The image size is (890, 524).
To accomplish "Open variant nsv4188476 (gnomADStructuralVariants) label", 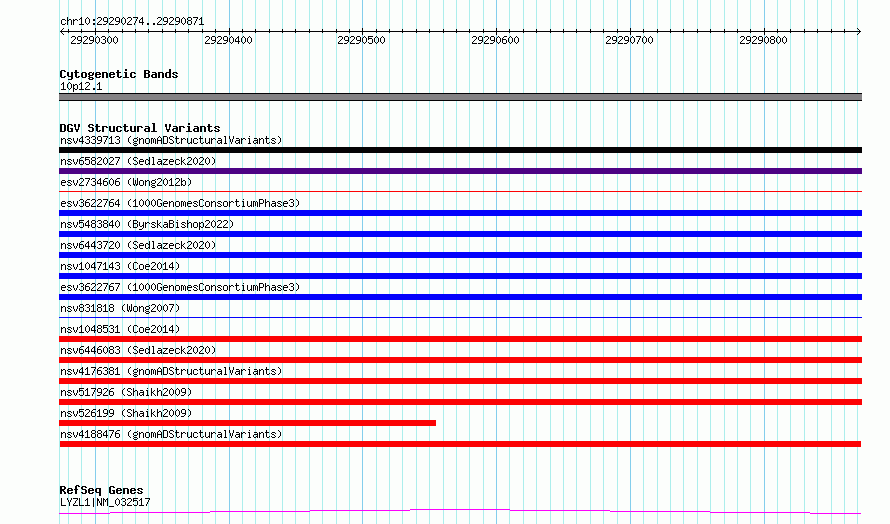I will click(171, 434).
